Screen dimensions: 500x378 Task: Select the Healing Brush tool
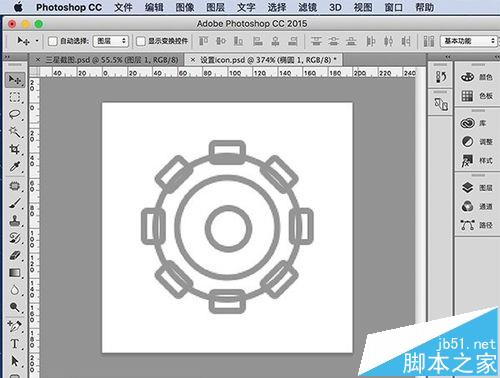15,186
